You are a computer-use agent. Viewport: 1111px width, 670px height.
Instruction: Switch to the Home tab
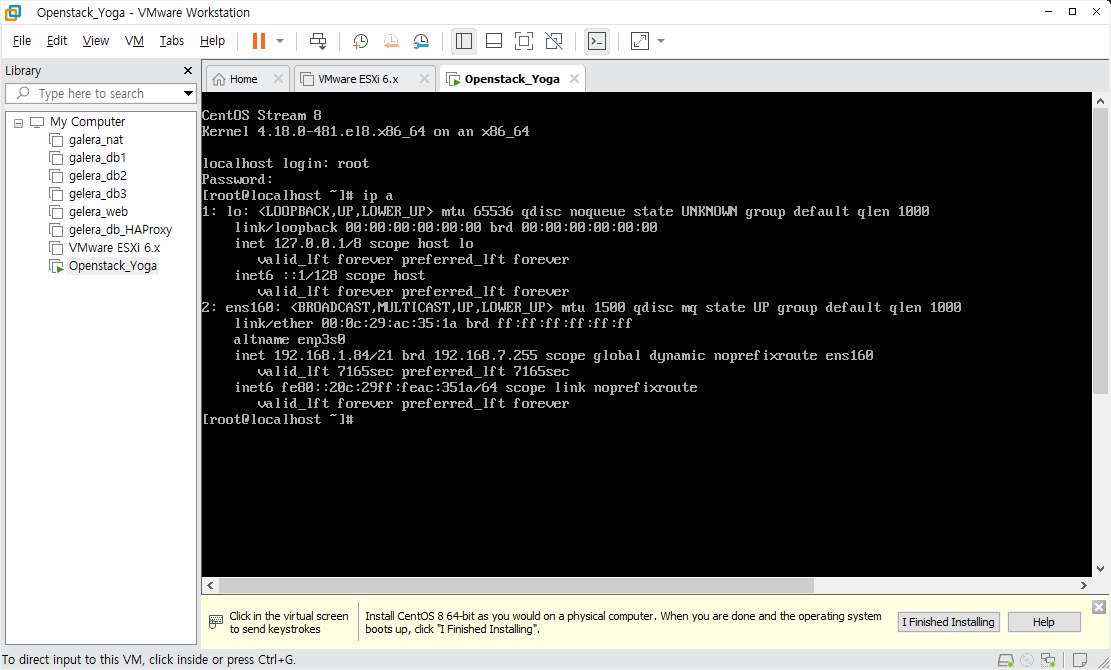[243, 79]
